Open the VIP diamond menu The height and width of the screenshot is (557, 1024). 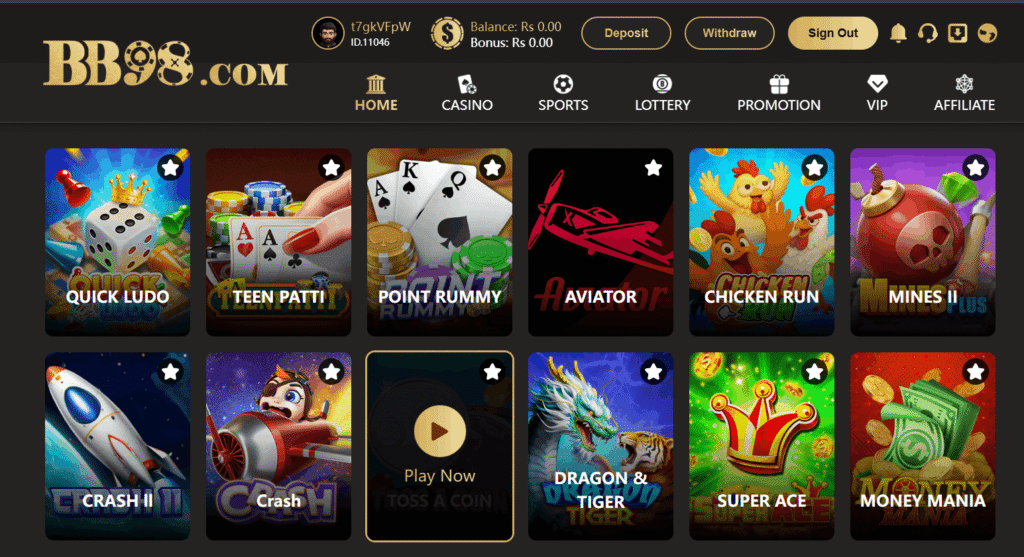[x=877, y=93]
